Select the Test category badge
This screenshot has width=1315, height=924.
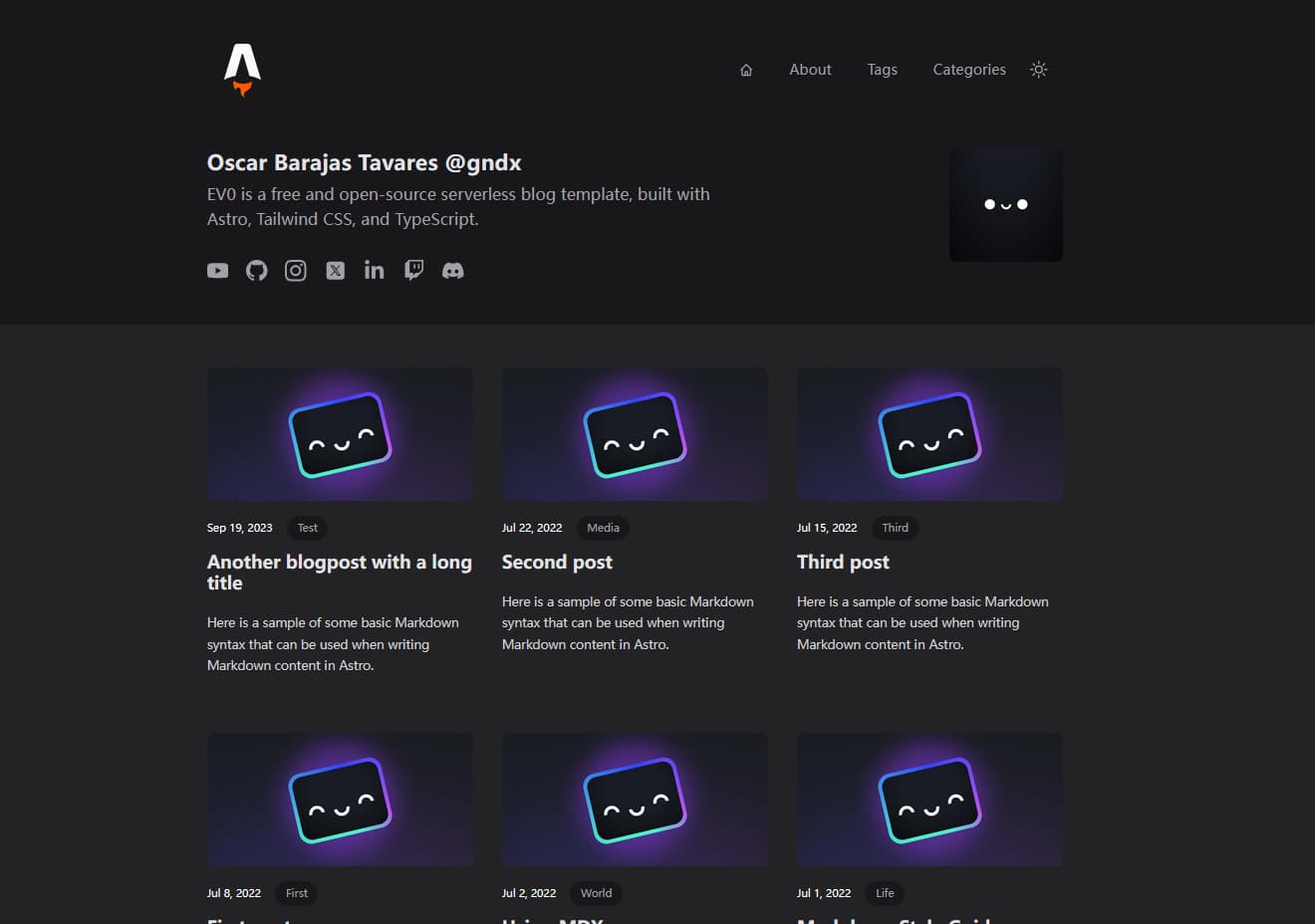[x=307, y=528]
